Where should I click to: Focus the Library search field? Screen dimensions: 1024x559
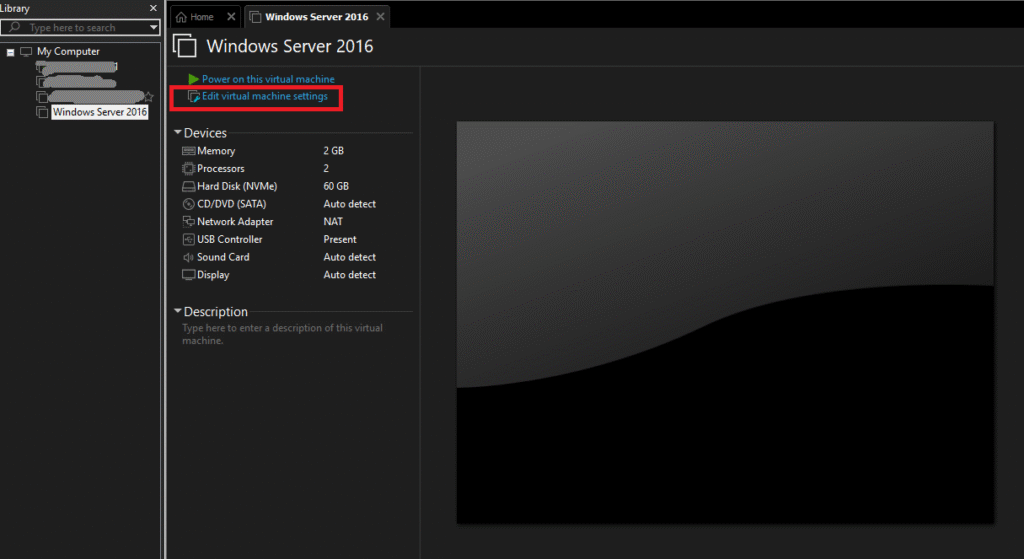(80, 27)
